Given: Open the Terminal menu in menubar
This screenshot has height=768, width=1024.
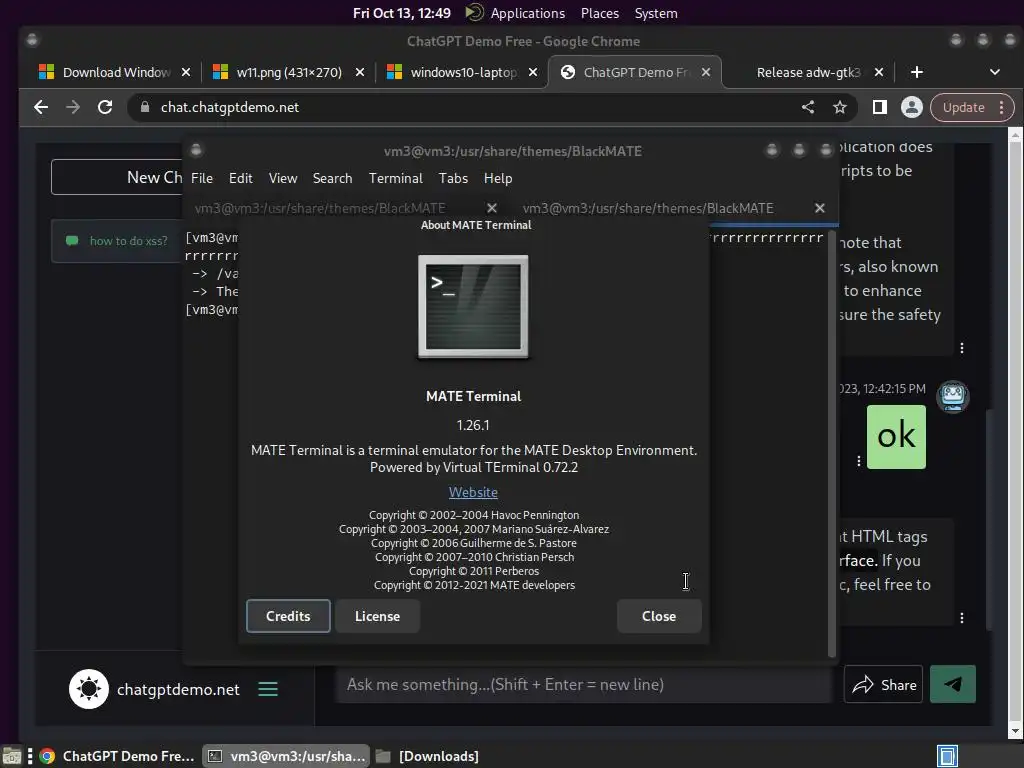Looking at the screenshot, I should coord(396,178).
